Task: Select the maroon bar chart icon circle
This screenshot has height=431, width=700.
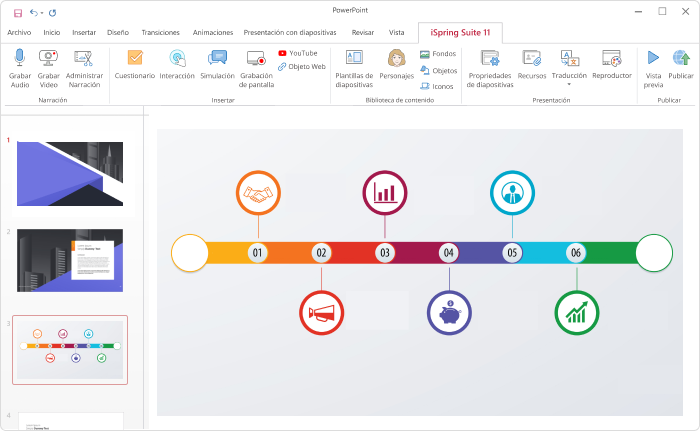Action: coord(385,193)
